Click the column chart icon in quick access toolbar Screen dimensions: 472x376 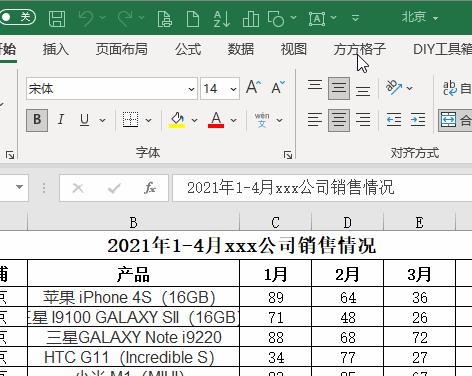(x=251, y=18)
